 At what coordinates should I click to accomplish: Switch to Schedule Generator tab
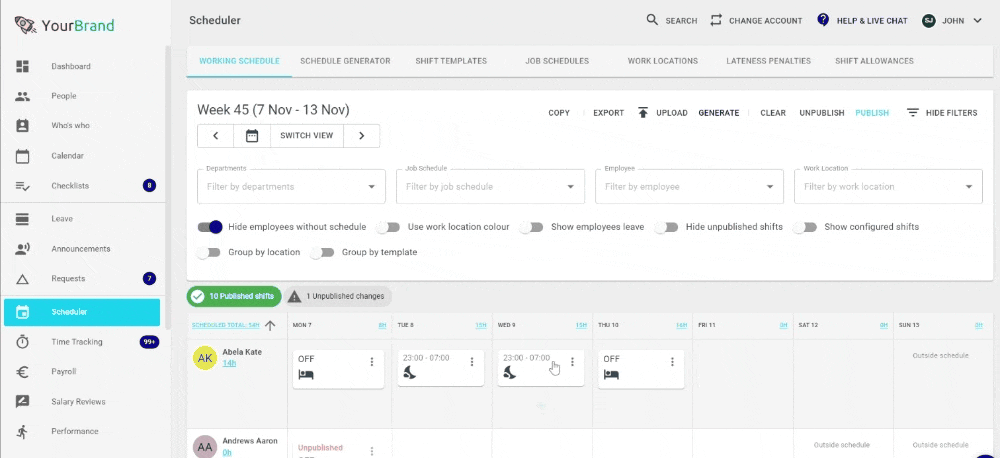pos(345,61)
